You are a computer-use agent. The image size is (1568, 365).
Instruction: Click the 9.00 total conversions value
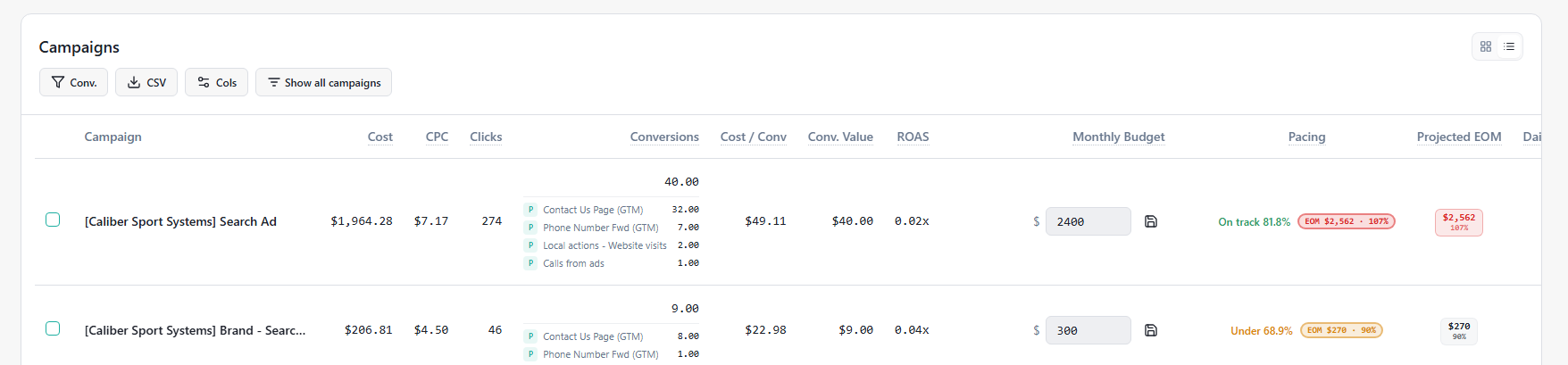pos(685,309)
